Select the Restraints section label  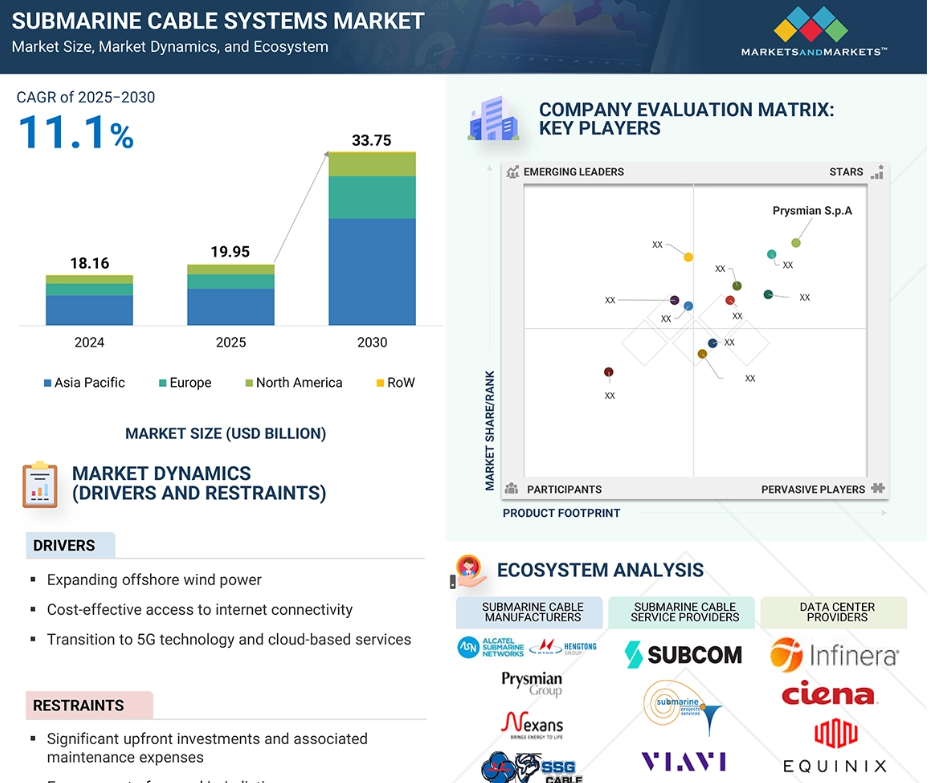[x=90, y=705]
